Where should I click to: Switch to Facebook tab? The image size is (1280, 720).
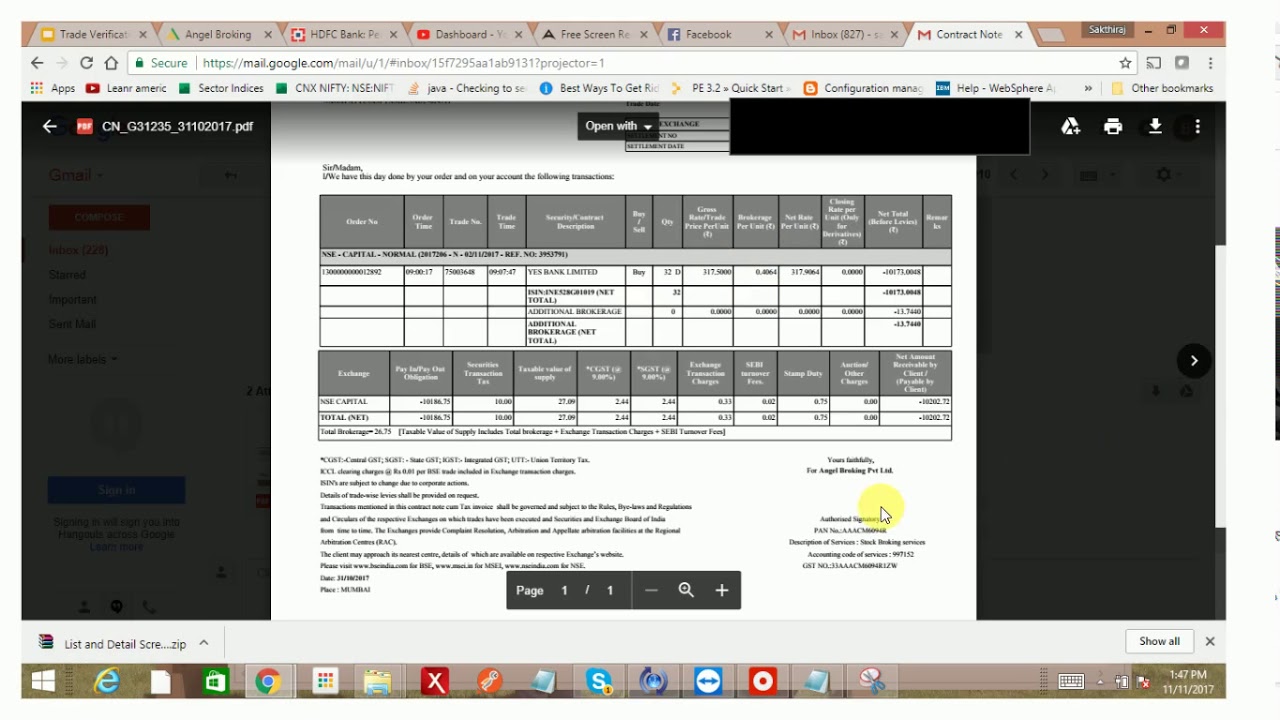(719, 34)
